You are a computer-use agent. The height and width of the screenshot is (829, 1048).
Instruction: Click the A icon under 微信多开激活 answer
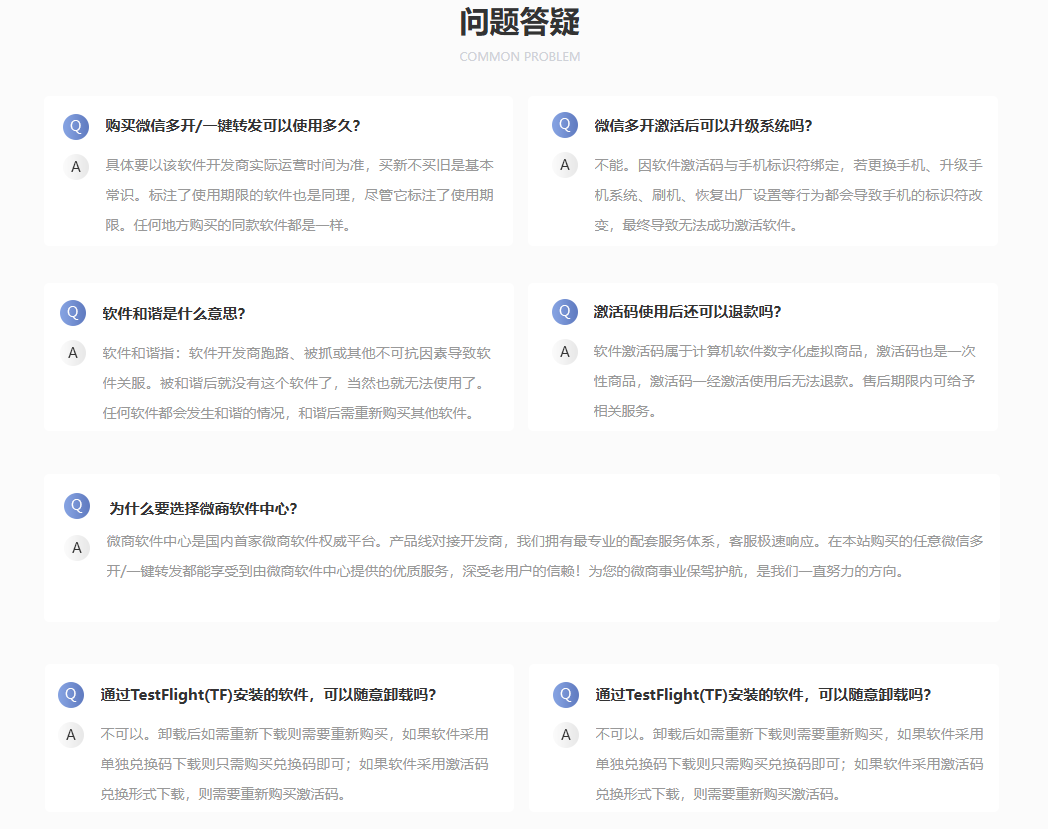(x=564, y=167)
